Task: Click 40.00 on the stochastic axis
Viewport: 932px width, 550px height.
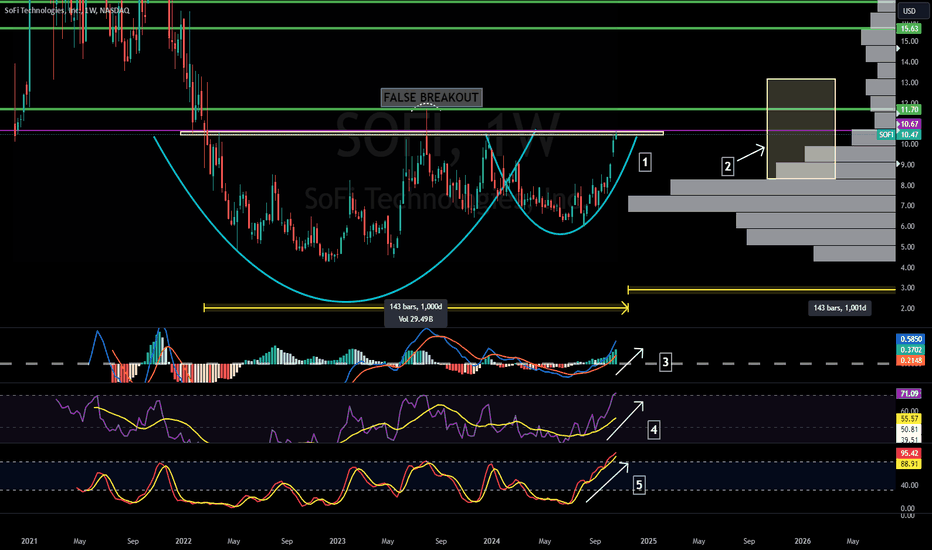Action: coord(909,485)
